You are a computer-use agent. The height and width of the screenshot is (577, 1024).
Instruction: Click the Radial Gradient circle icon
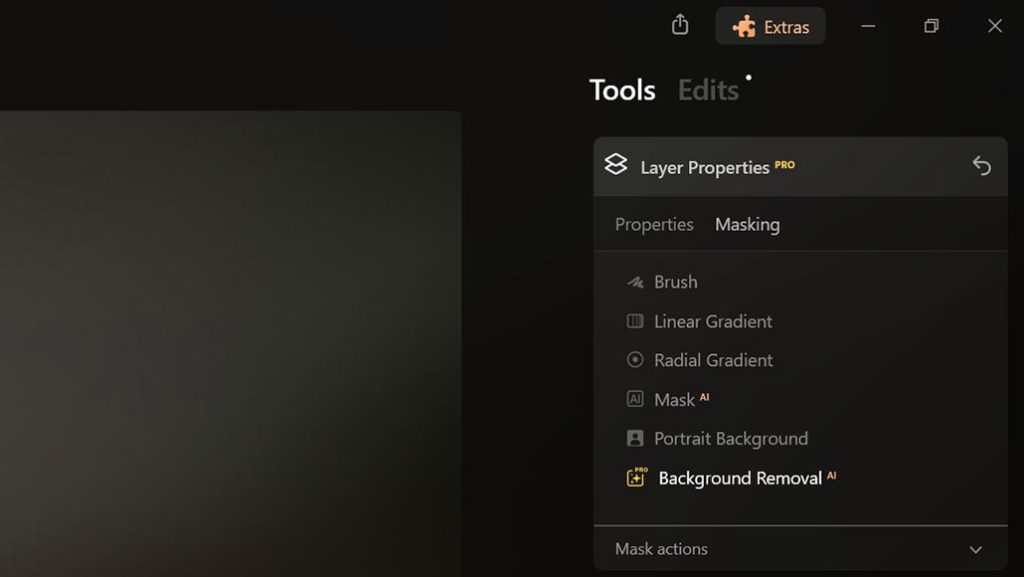click(635, 360)
